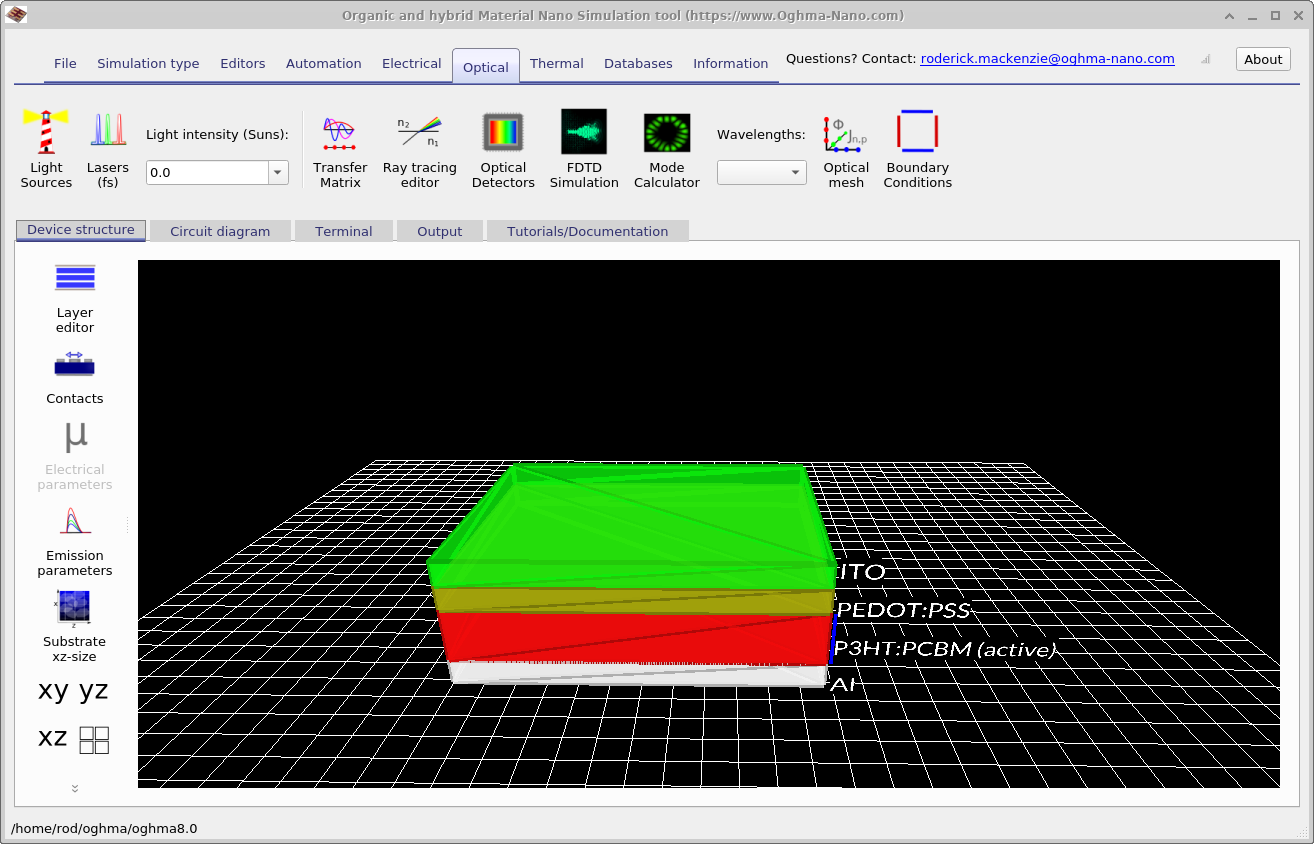
Task: Click the app logo in title bar
Action: [x=17, y=15]
